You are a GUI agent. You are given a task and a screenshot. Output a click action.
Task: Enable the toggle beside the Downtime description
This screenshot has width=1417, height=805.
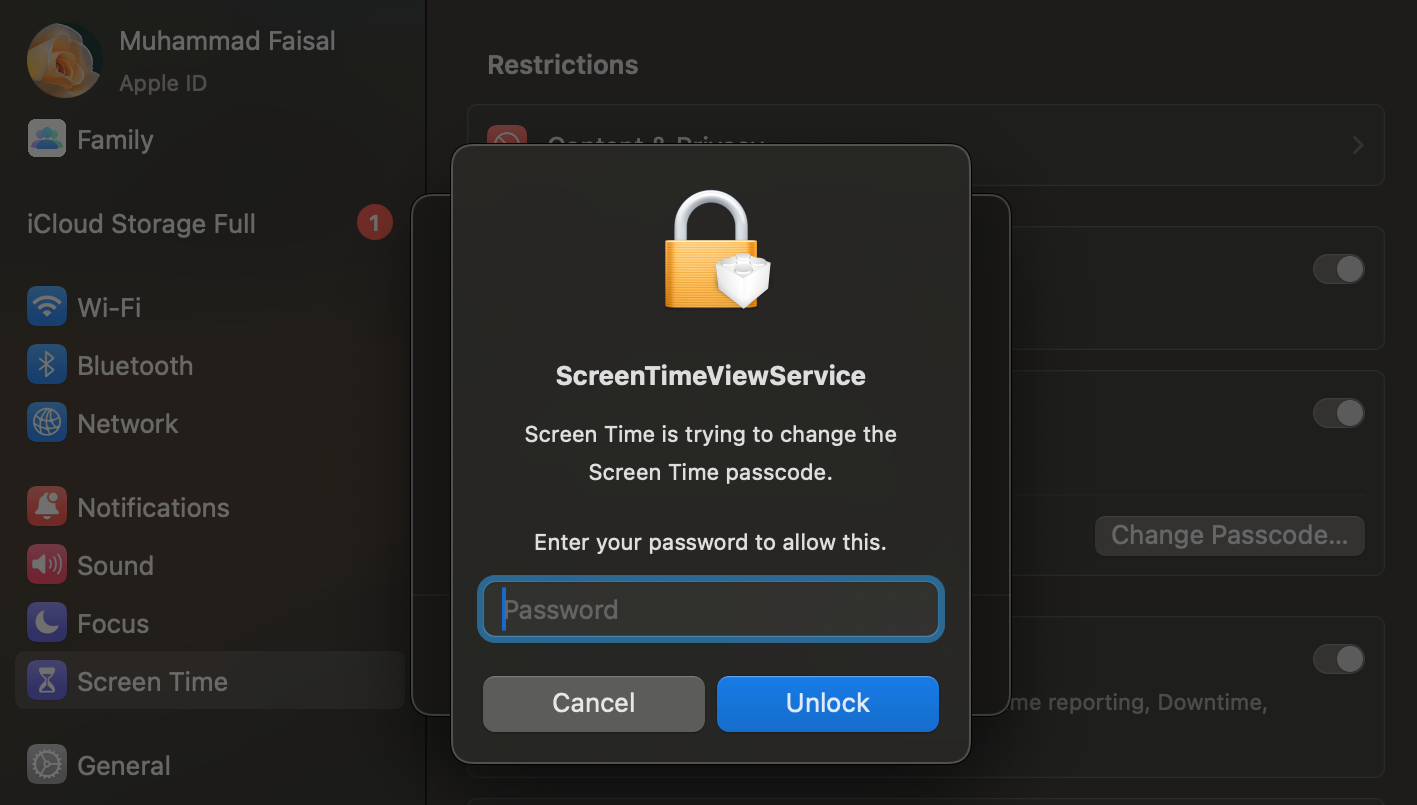(1338, 659)
